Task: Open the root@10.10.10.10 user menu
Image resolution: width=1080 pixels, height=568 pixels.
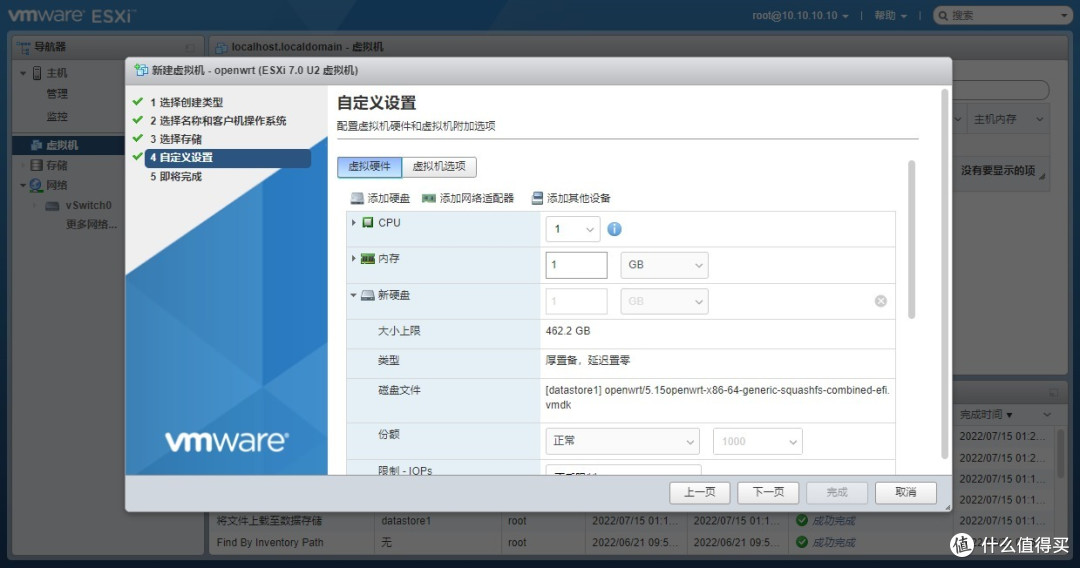Action: (x=800, y=16)
